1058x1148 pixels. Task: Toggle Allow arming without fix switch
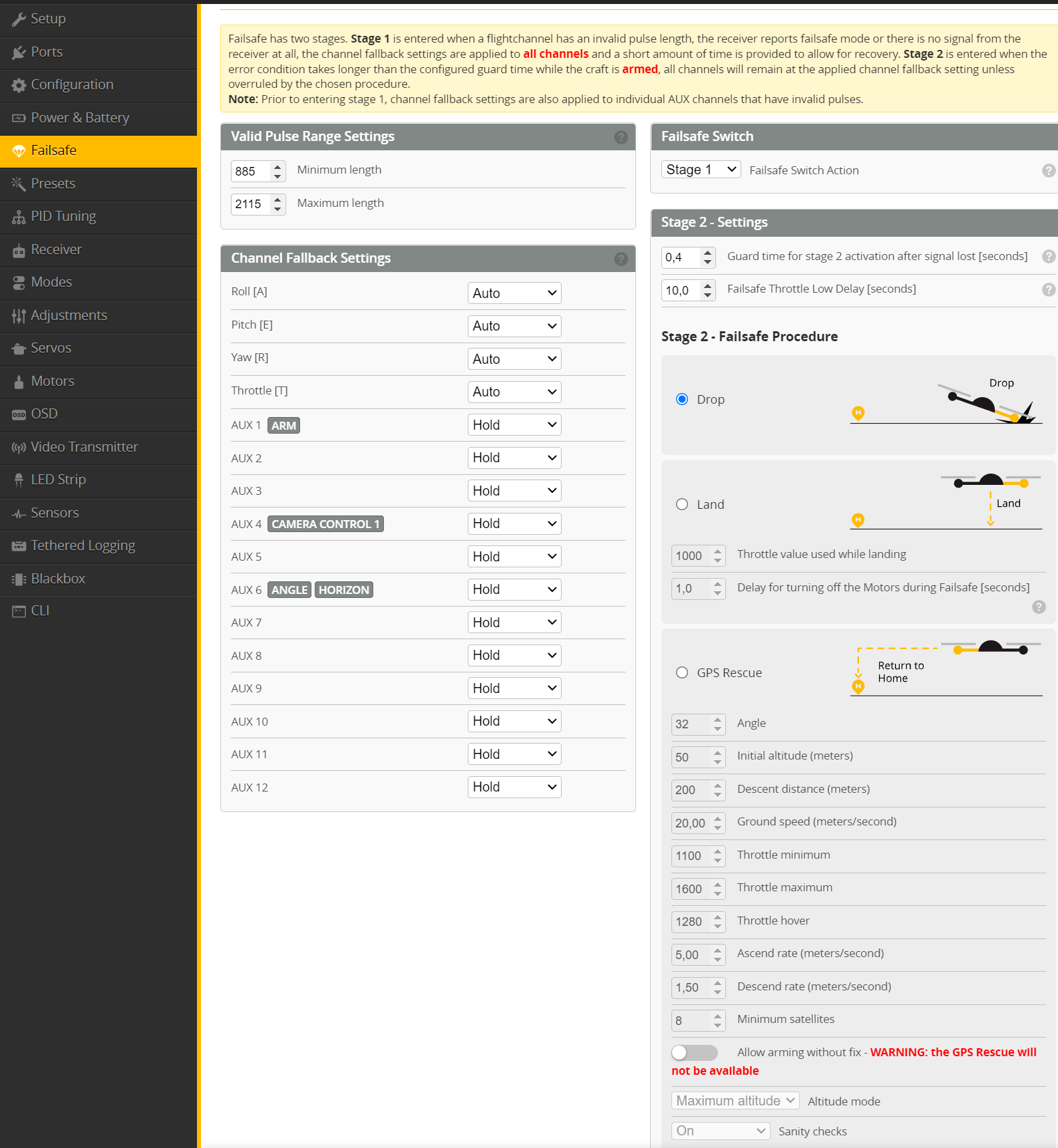point(694,1052)
